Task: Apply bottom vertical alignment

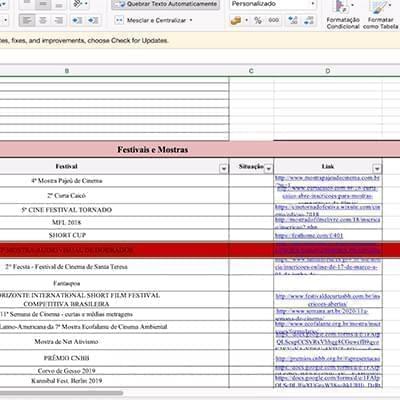Action: pyautogui.click(x=59, y=4)
